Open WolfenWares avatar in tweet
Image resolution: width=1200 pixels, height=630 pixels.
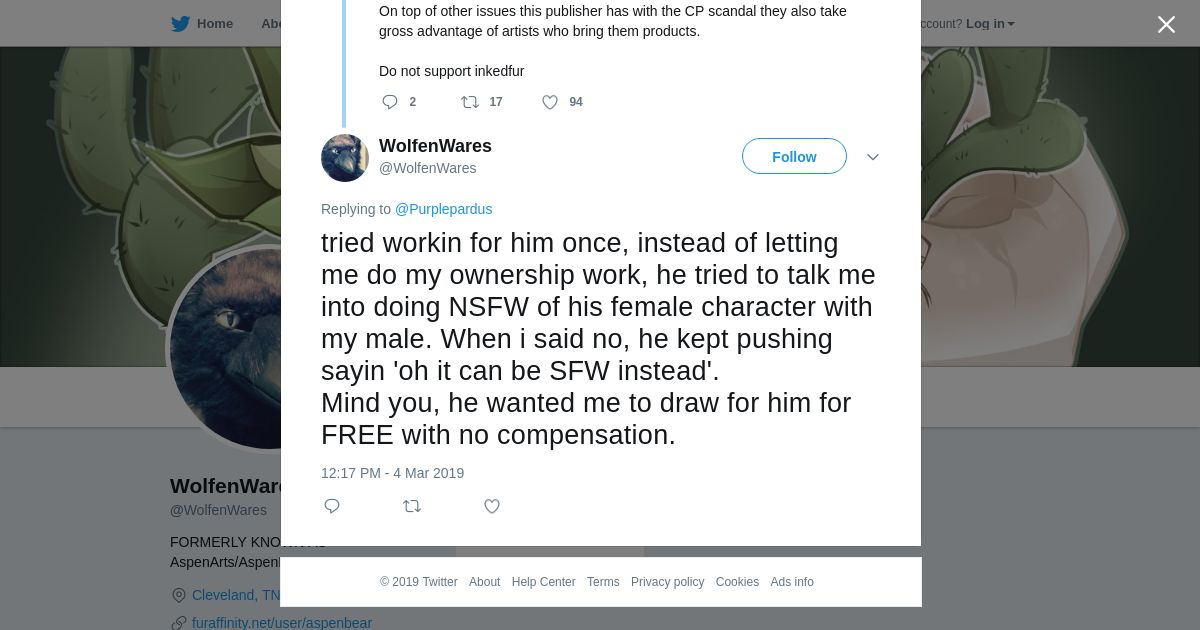click(345, 158)
